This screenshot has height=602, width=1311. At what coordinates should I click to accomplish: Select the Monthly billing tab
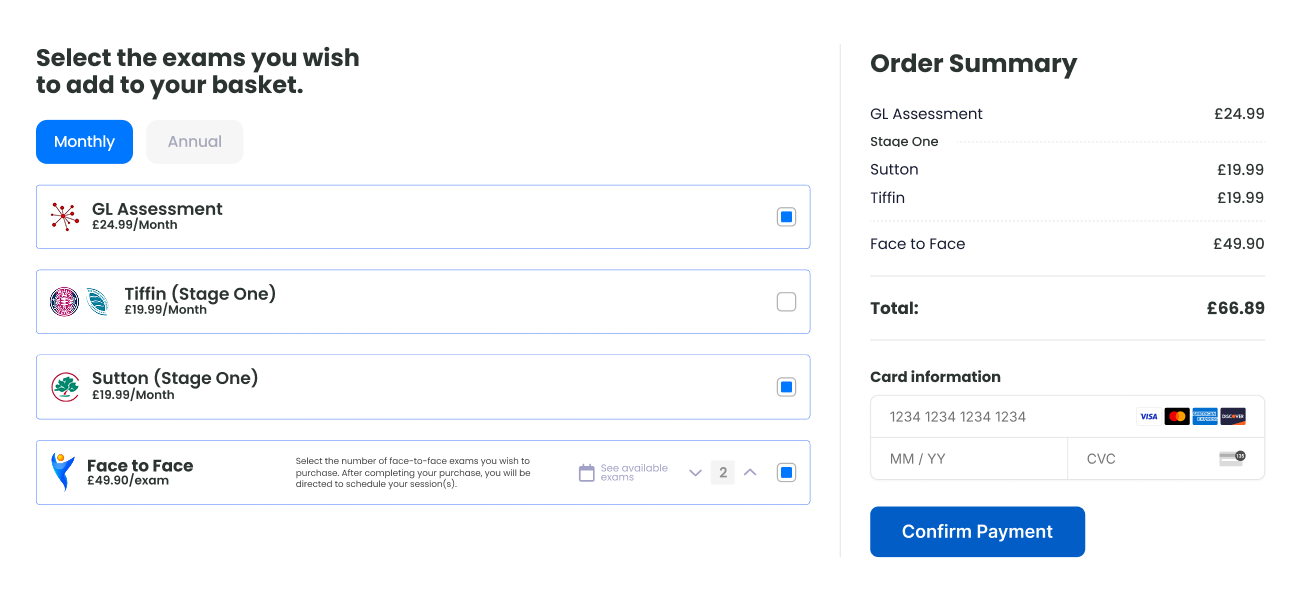[x=84, y=142]
